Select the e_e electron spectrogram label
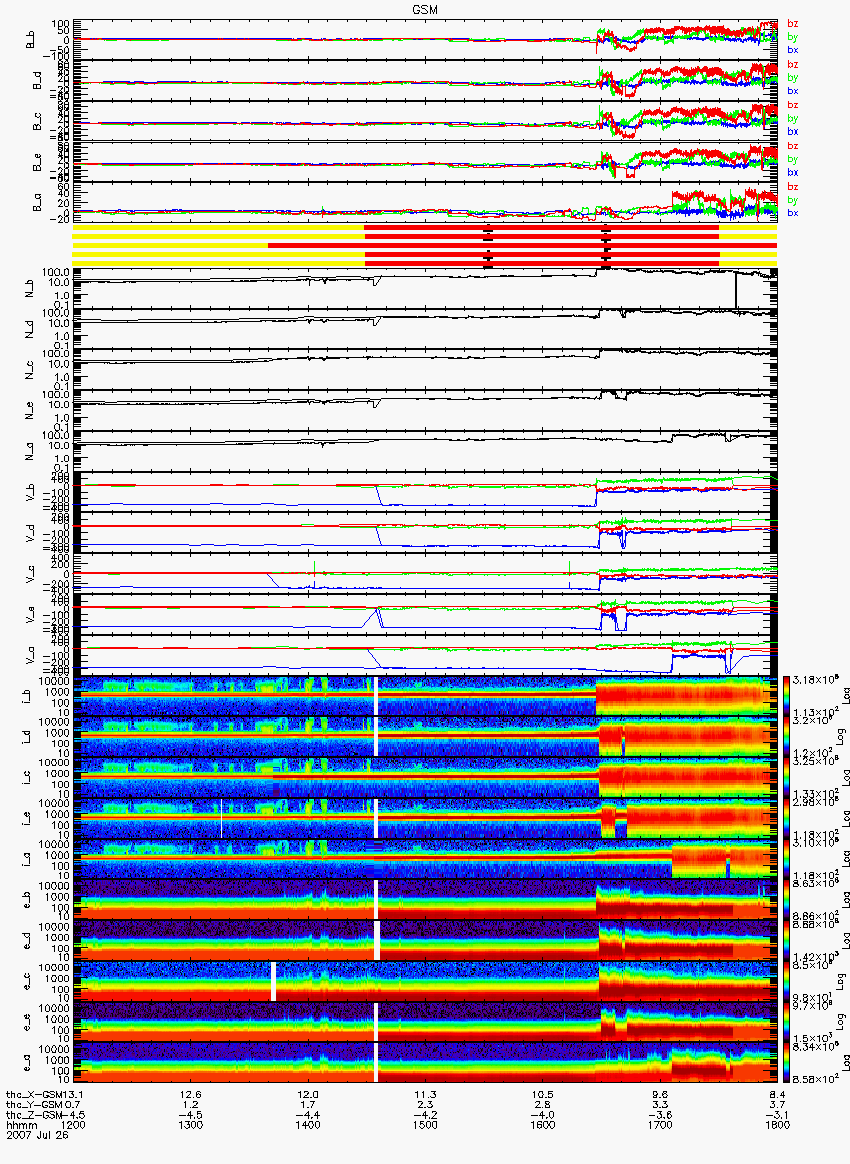The height and width of the screenshot is (1164, 850). [x=27, y=1023]
